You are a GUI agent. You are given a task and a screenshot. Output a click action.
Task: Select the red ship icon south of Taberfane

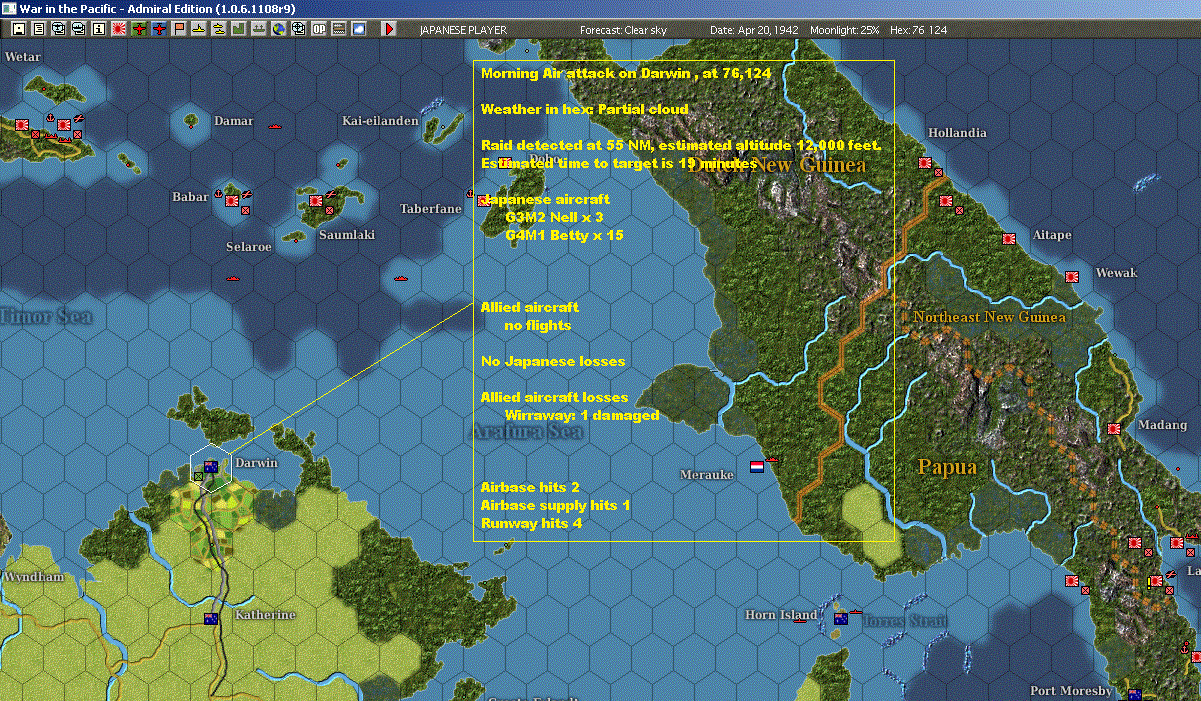click(x=400, y=277)
